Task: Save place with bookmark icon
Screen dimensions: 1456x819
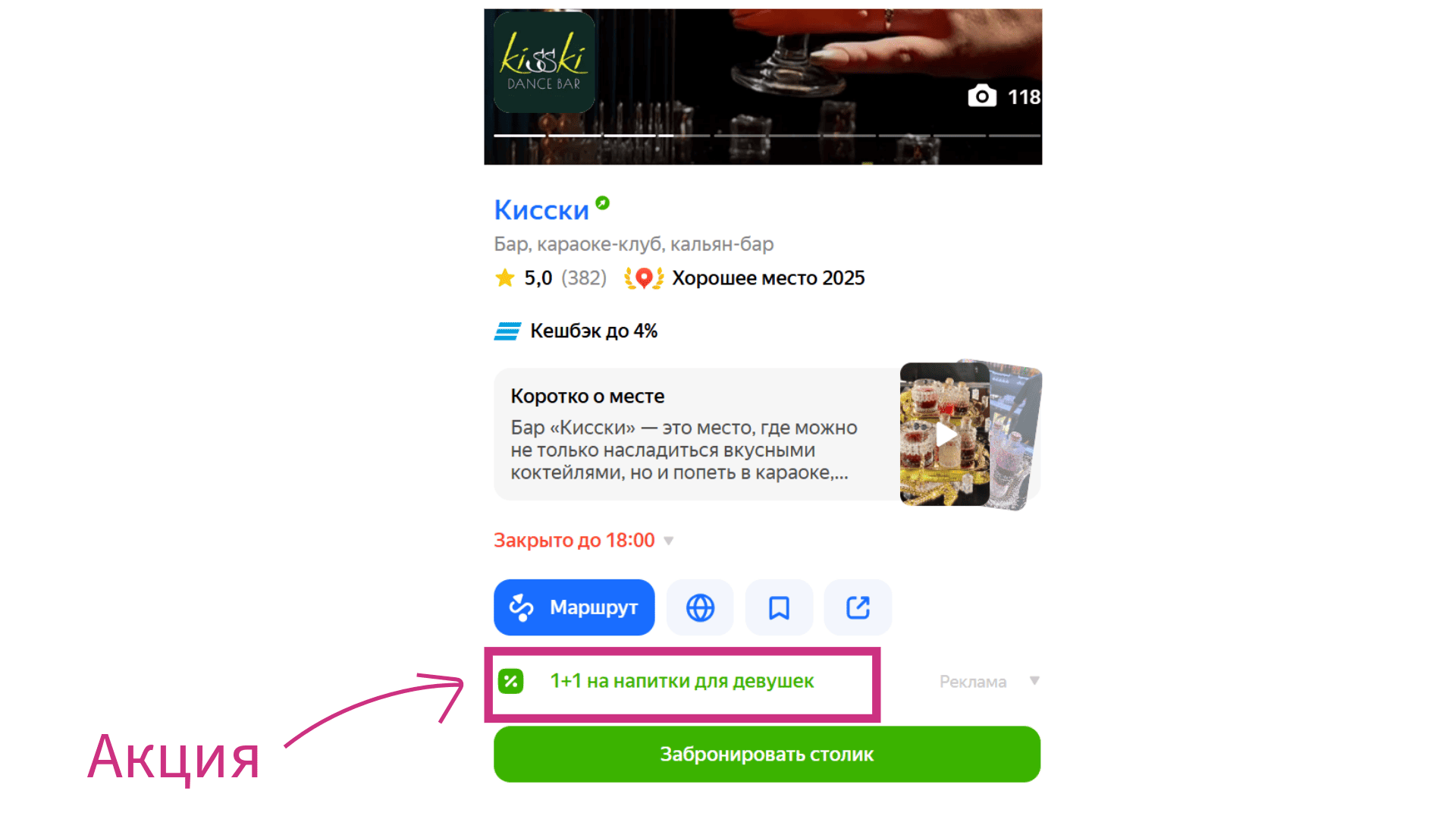Action: (779, 607)
